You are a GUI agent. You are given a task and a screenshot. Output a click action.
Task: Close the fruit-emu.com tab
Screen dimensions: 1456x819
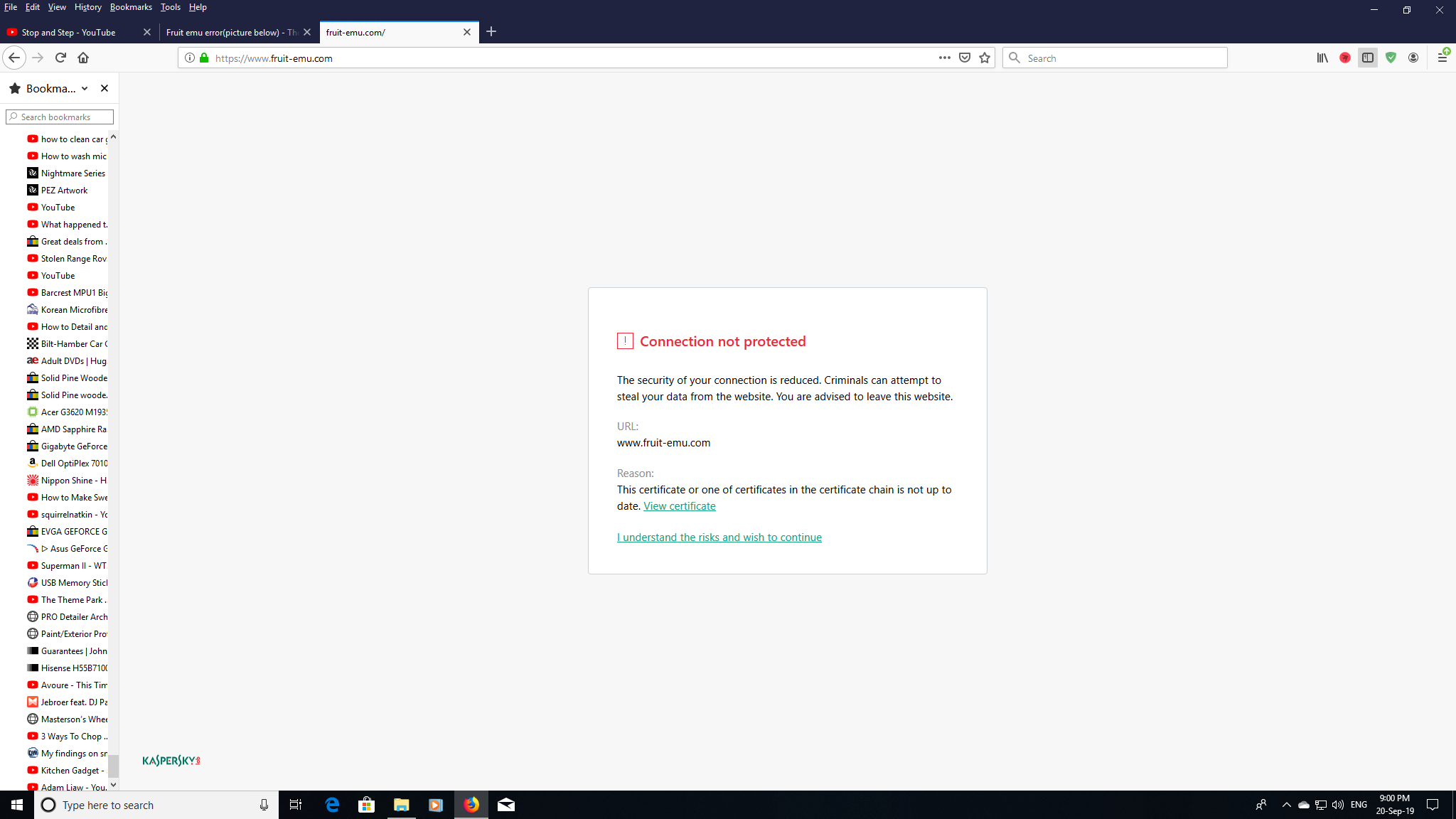click(467, 32)
